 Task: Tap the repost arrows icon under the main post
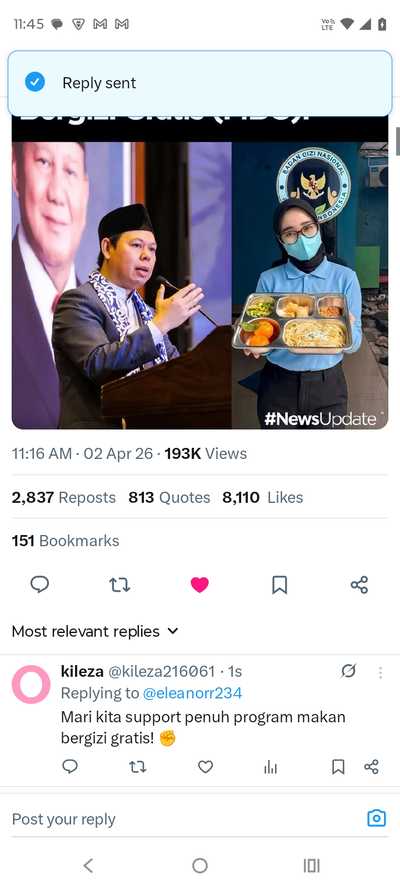click(x=120, y=585)
